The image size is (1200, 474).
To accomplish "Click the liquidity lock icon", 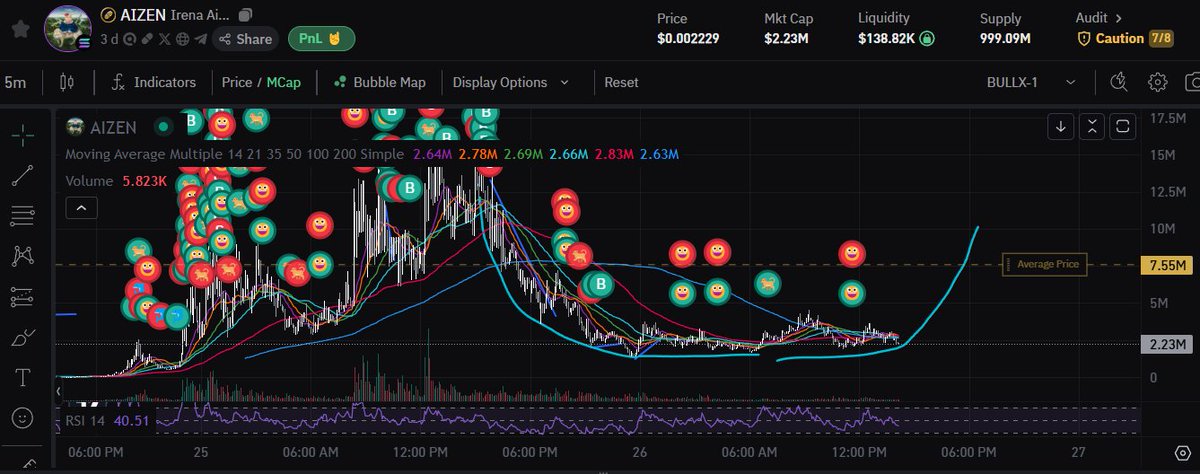I will point(928,39).
